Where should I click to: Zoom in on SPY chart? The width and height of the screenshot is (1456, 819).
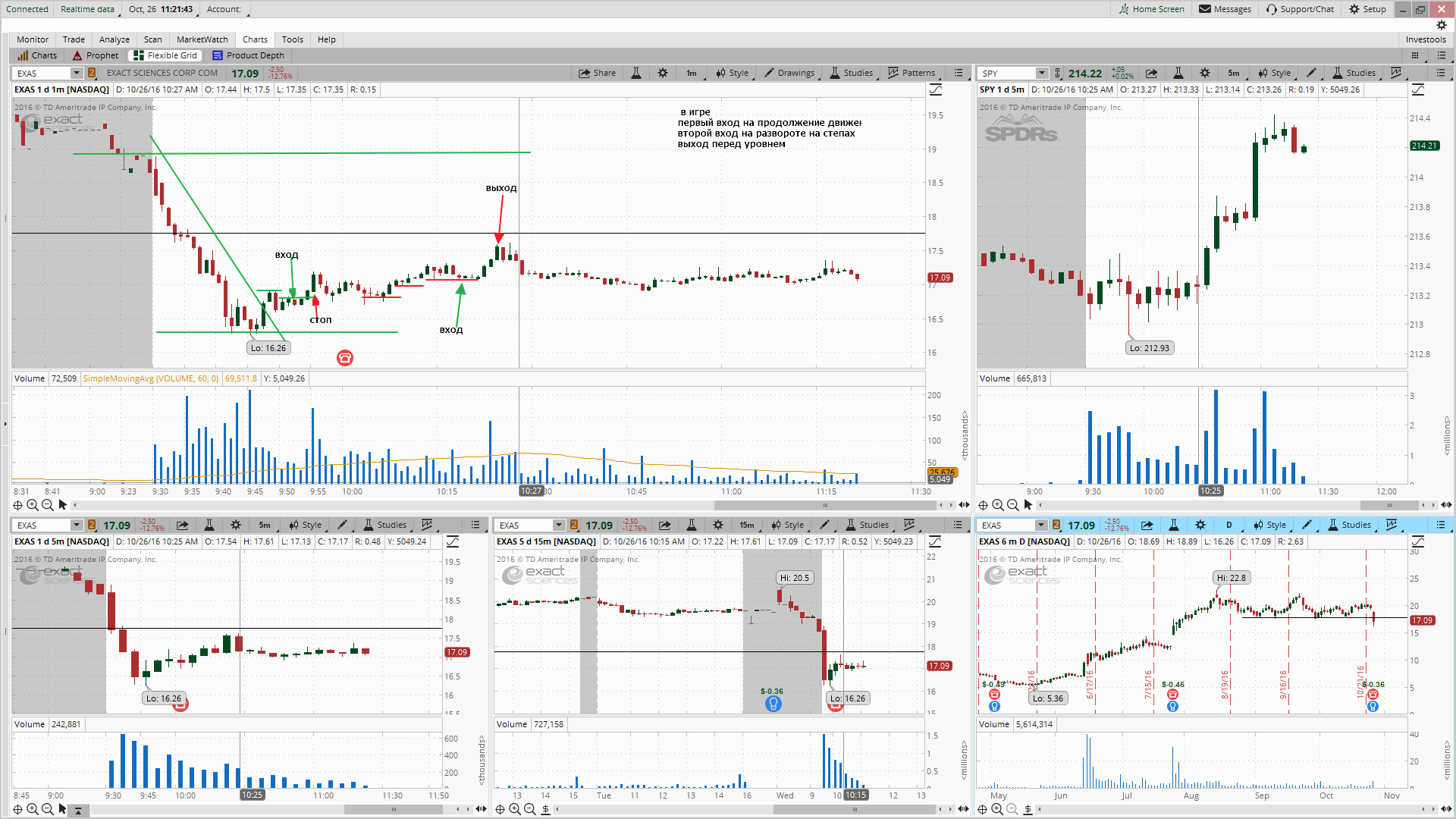click(998, 505)
